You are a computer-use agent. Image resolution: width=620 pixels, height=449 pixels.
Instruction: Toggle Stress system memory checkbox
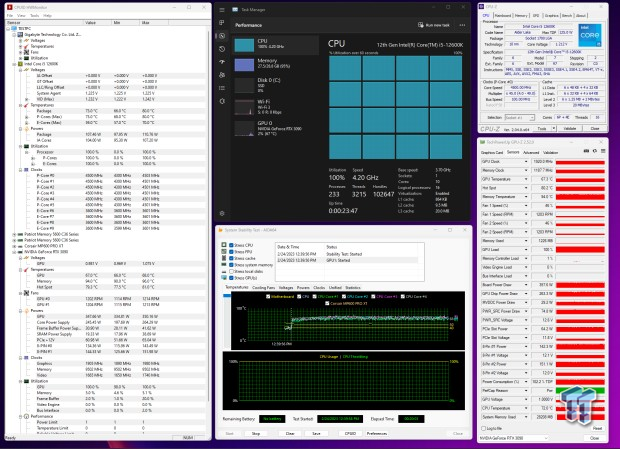point(231,265)
